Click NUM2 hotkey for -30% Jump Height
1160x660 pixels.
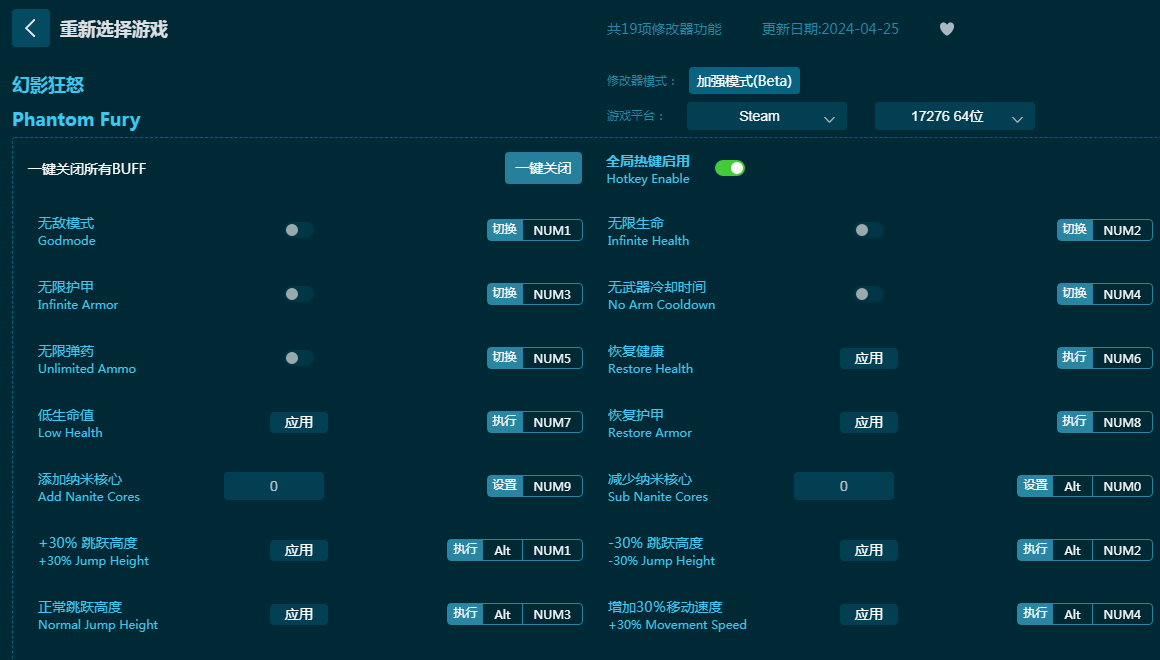point(1122,550)
